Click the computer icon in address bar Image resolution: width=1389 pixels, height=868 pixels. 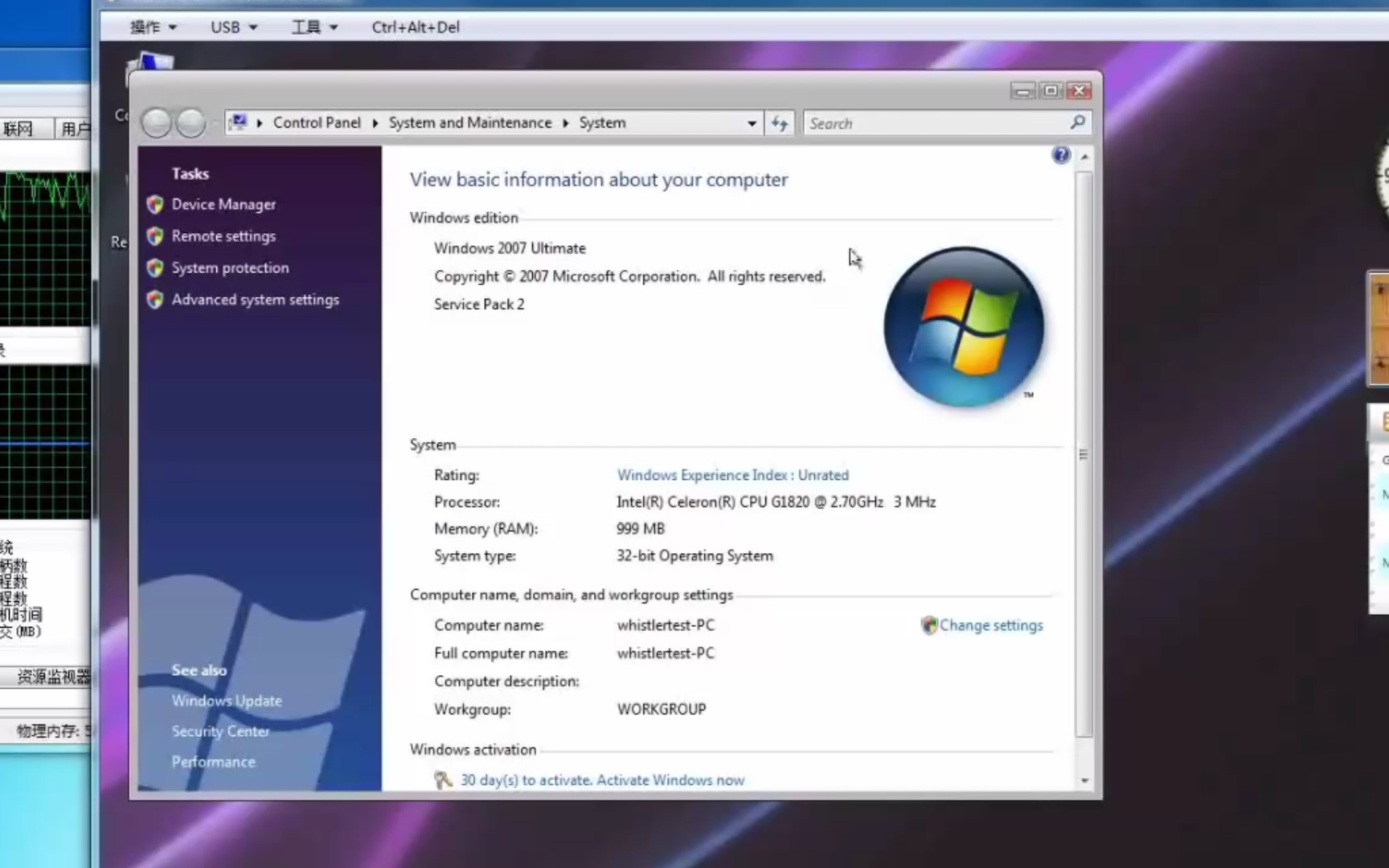(238, 122)
